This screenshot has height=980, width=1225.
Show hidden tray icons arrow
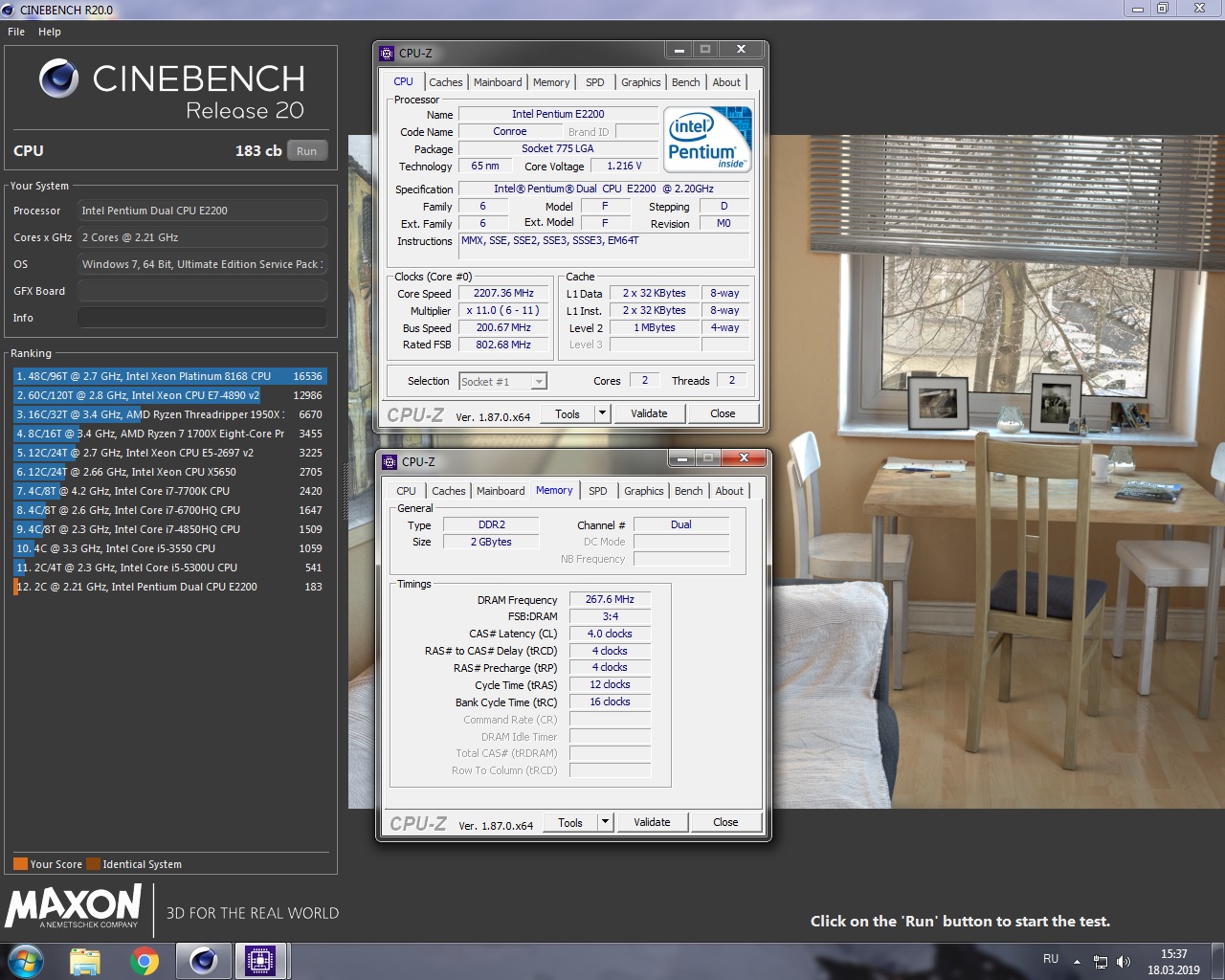1077,961
